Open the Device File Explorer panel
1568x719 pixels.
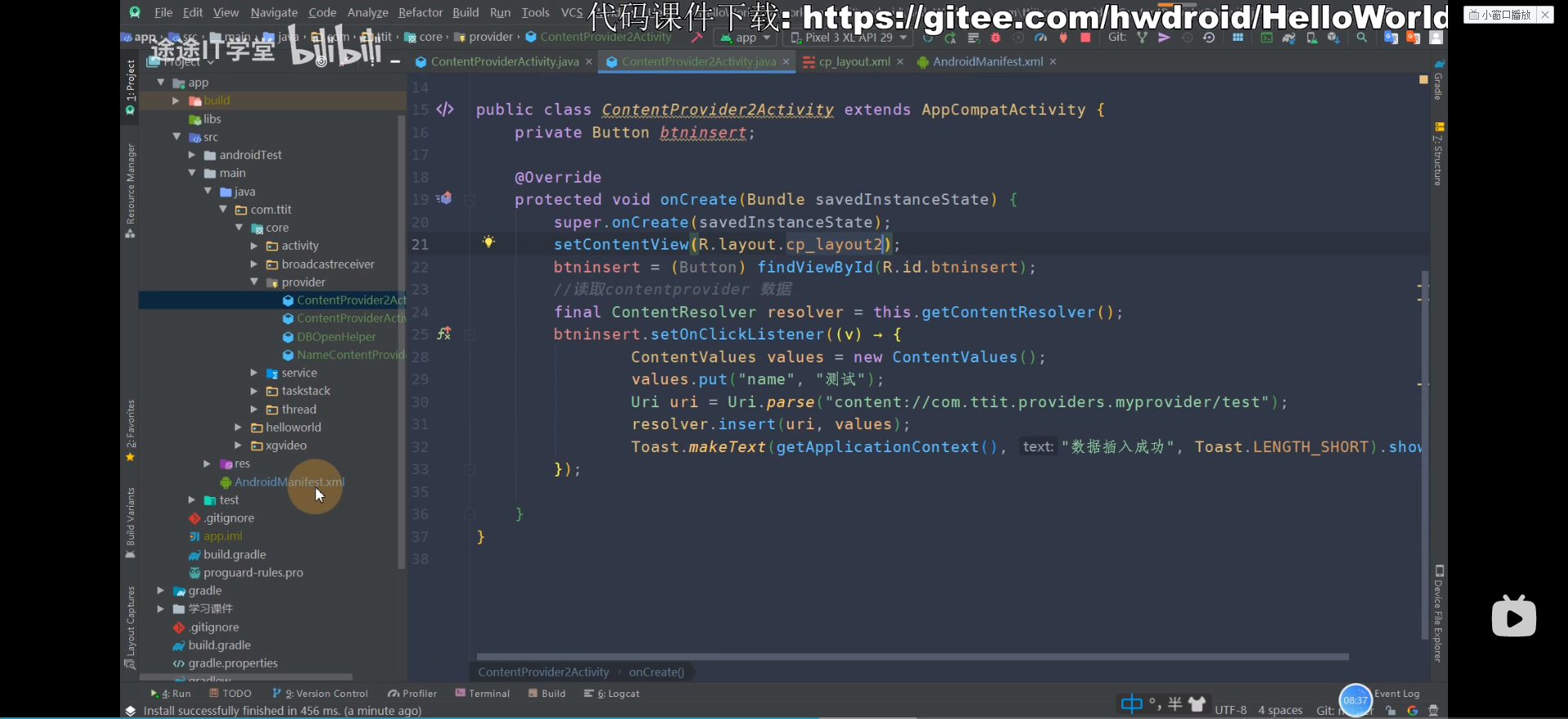(x=1438, y=613)
